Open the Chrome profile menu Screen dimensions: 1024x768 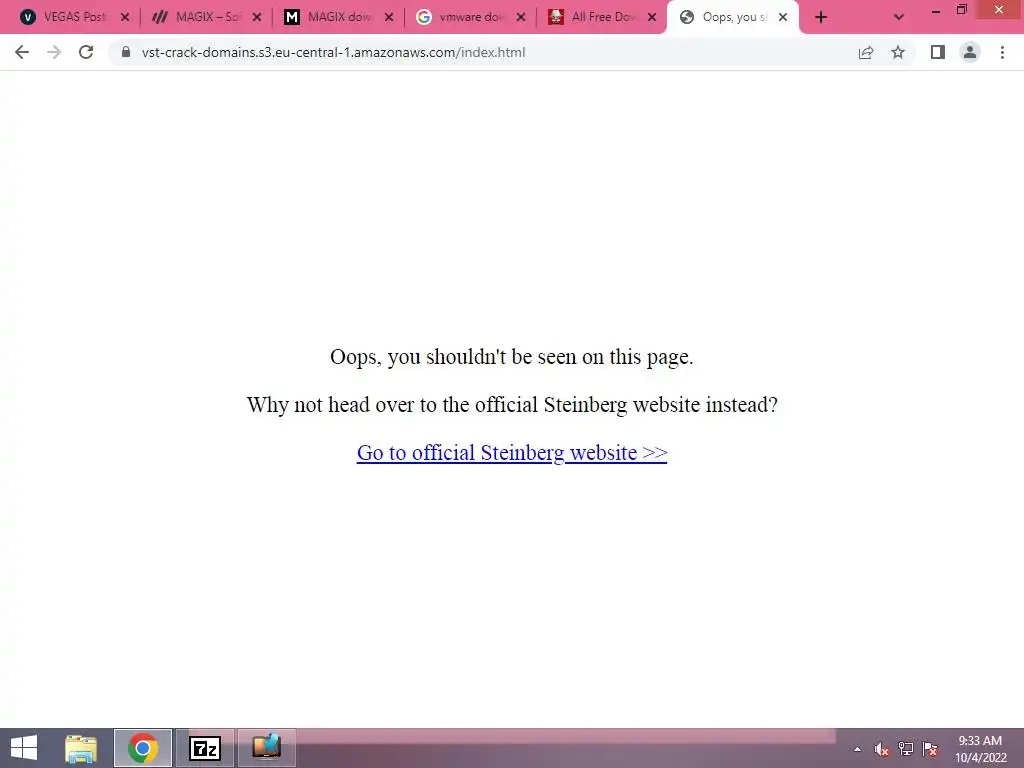coord(970,52)
